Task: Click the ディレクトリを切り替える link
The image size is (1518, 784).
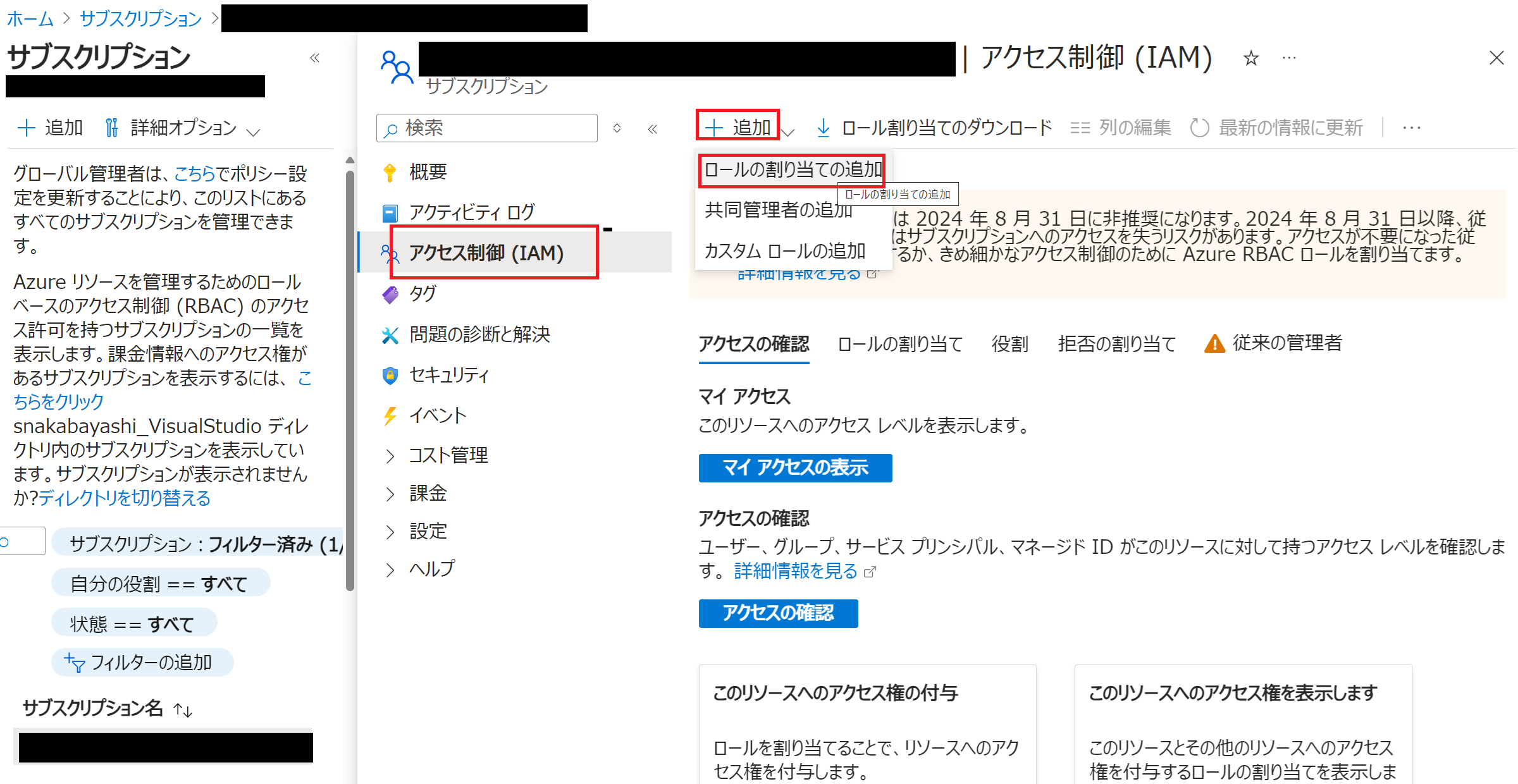Action: [x=125, y=498]
